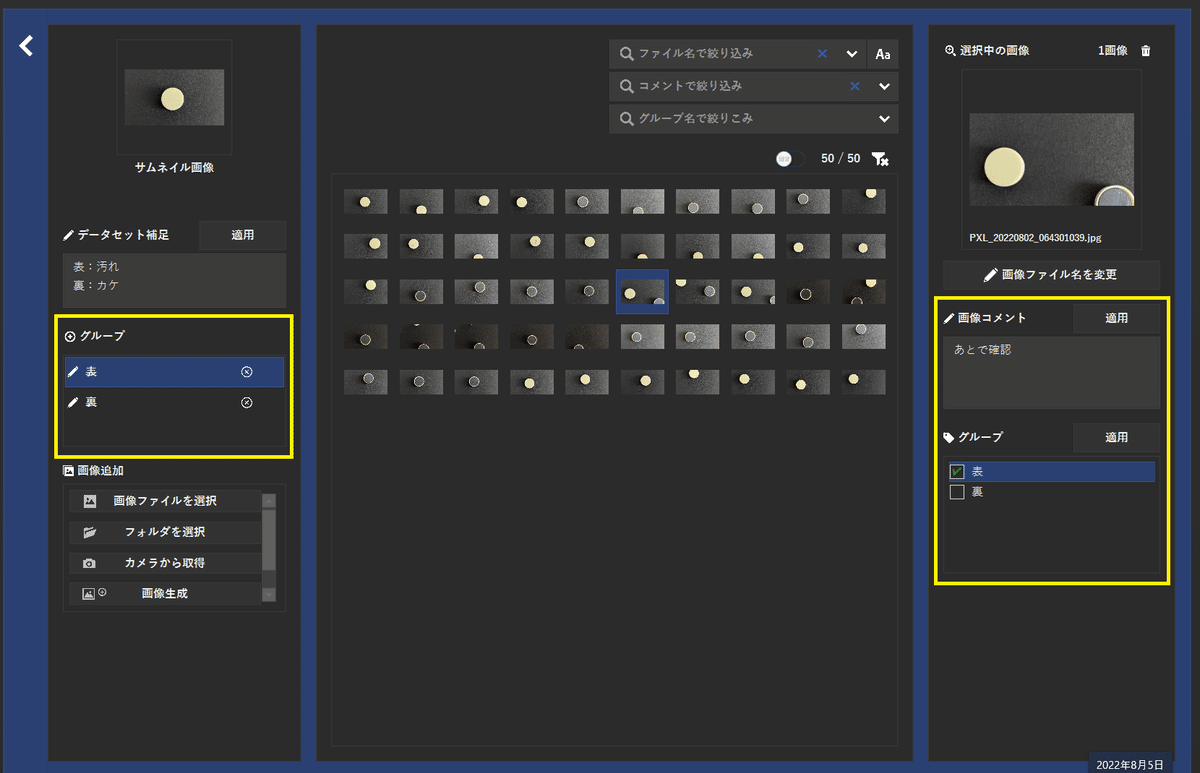Open グループ名で絞りこみ dropdown

tap(884, 119)
